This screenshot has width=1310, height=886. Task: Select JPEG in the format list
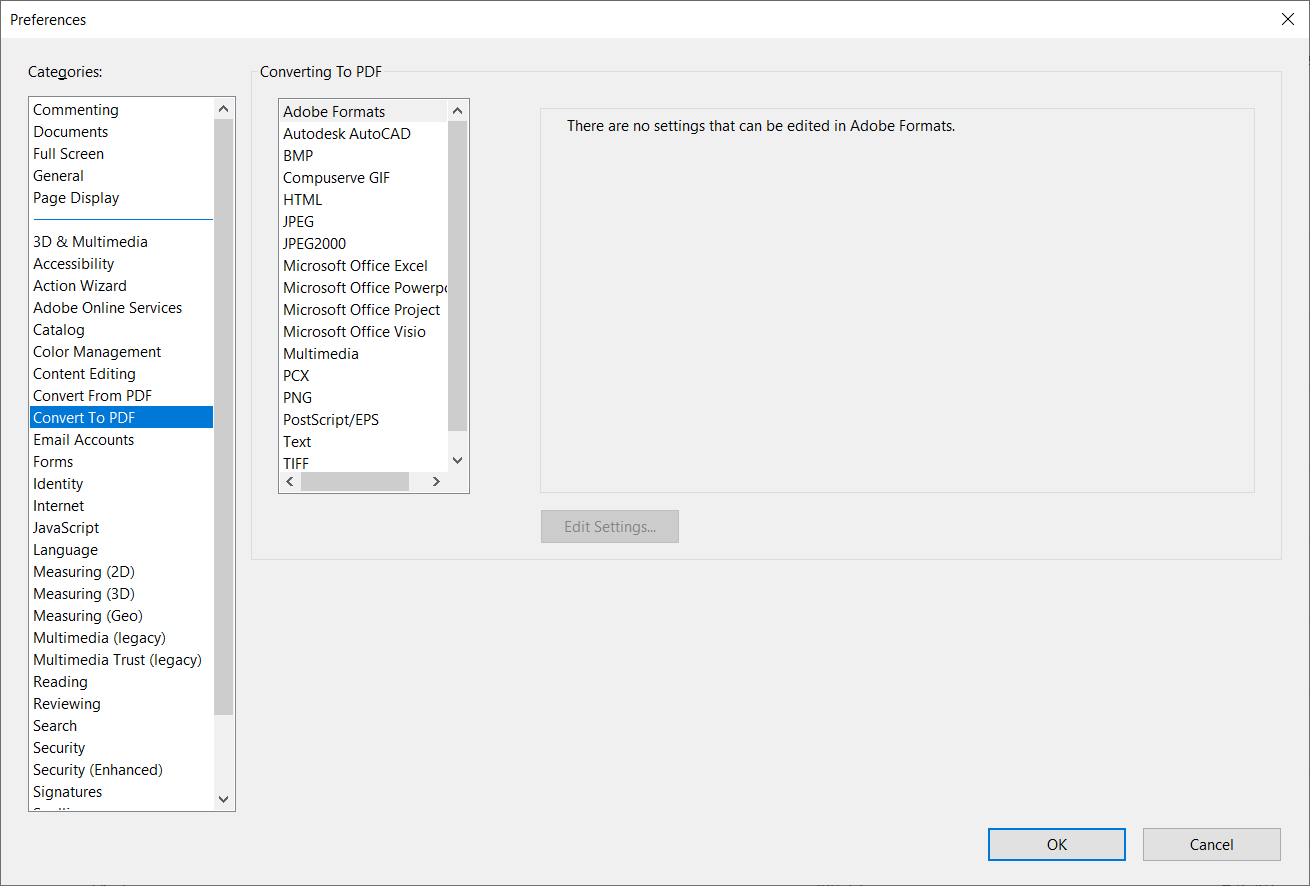[x=298, y=221]
